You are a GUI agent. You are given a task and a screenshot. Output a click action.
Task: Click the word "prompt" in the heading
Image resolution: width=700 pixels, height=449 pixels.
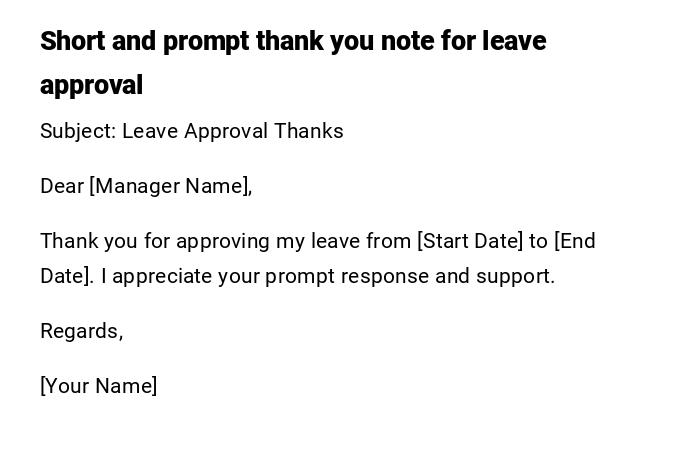[x=205, y=41]
